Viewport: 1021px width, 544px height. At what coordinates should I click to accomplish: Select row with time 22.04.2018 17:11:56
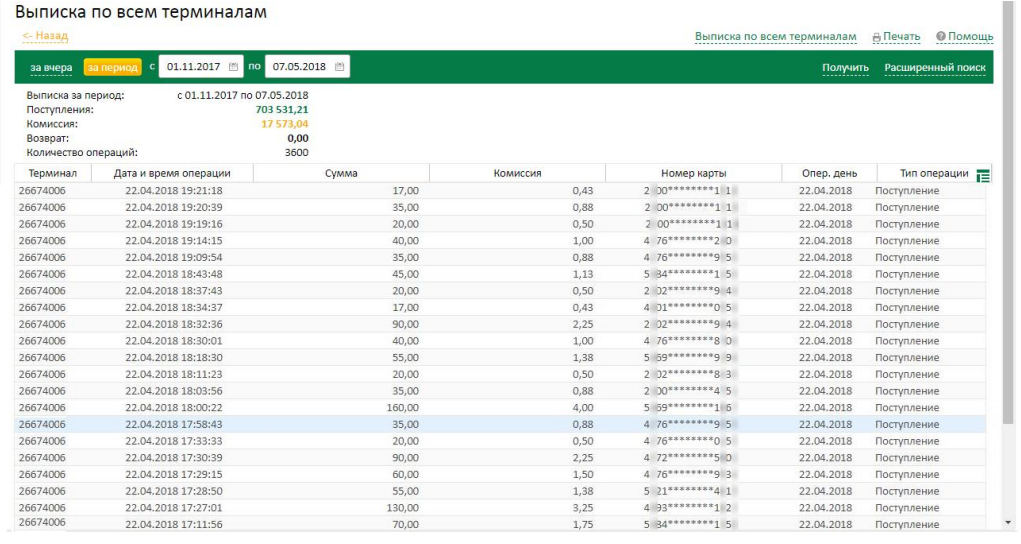pos(500,524)
